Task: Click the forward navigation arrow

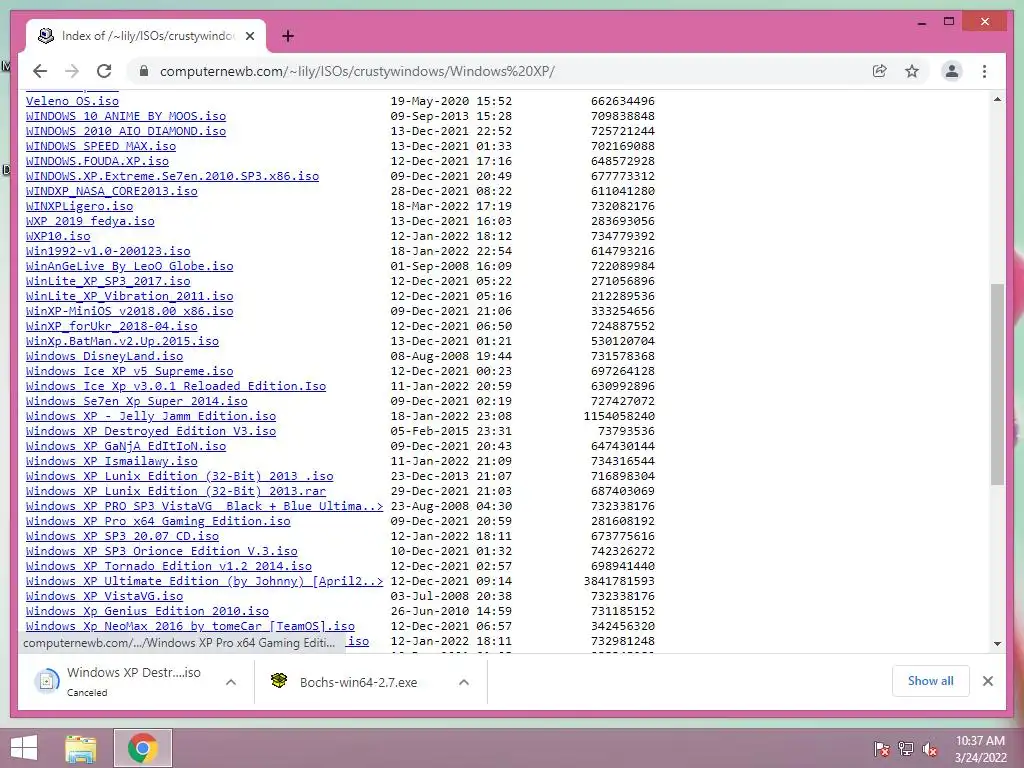Action: point(72,71)
